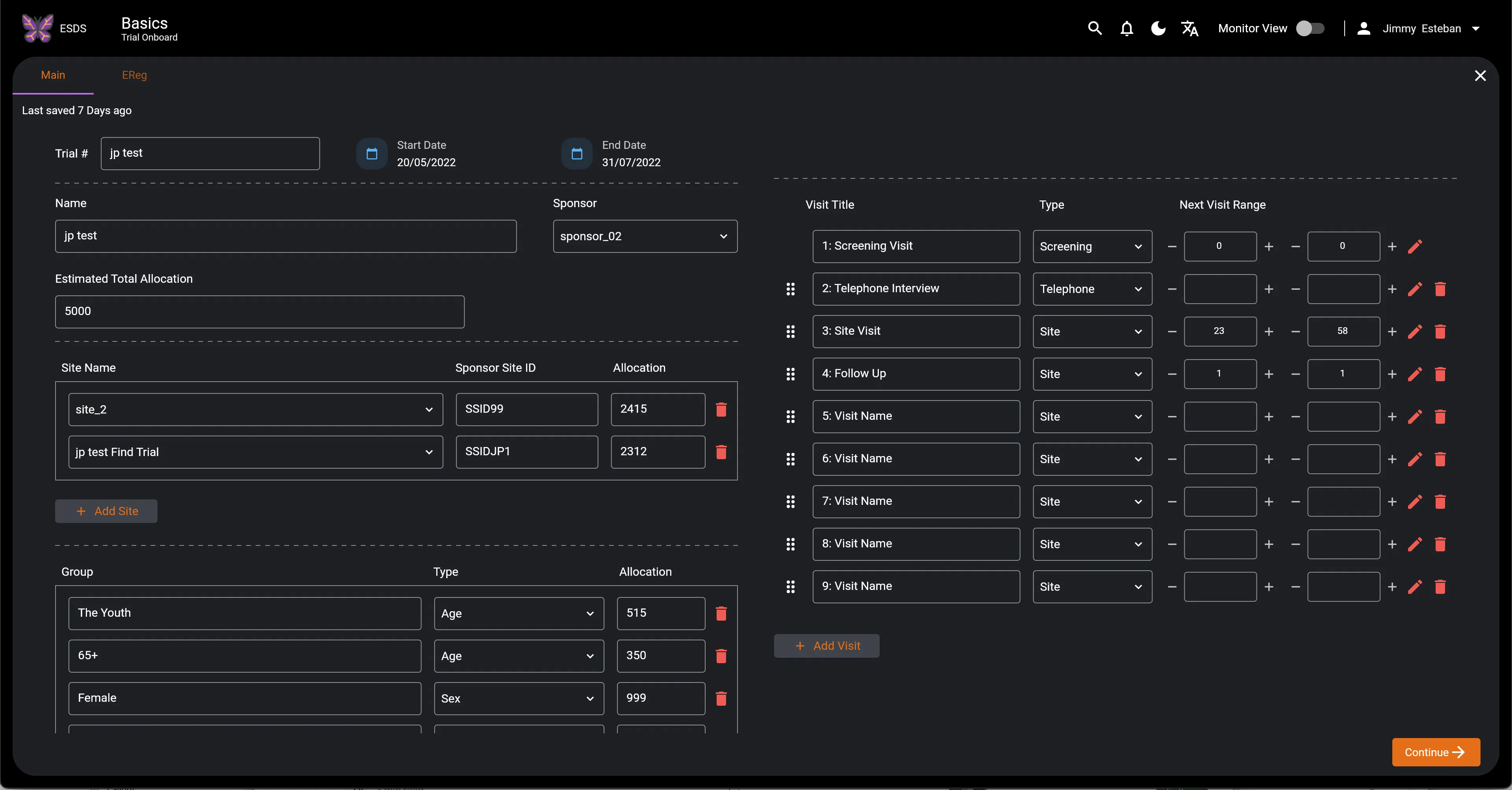The width and height of the screenshot is (1512, 790).
Task: Edit the Screening Visit with pencil icon
Action: [1415, 247]
